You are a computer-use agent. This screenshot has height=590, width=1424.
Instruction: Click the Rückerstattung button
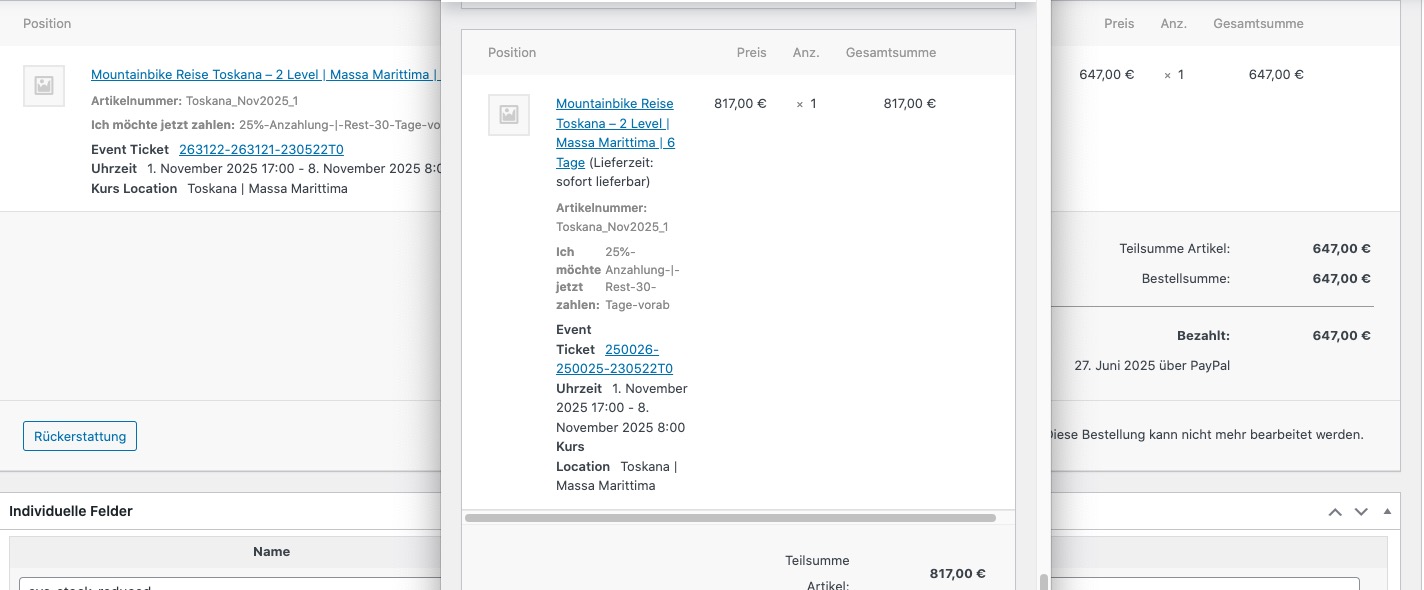(80, 436)
